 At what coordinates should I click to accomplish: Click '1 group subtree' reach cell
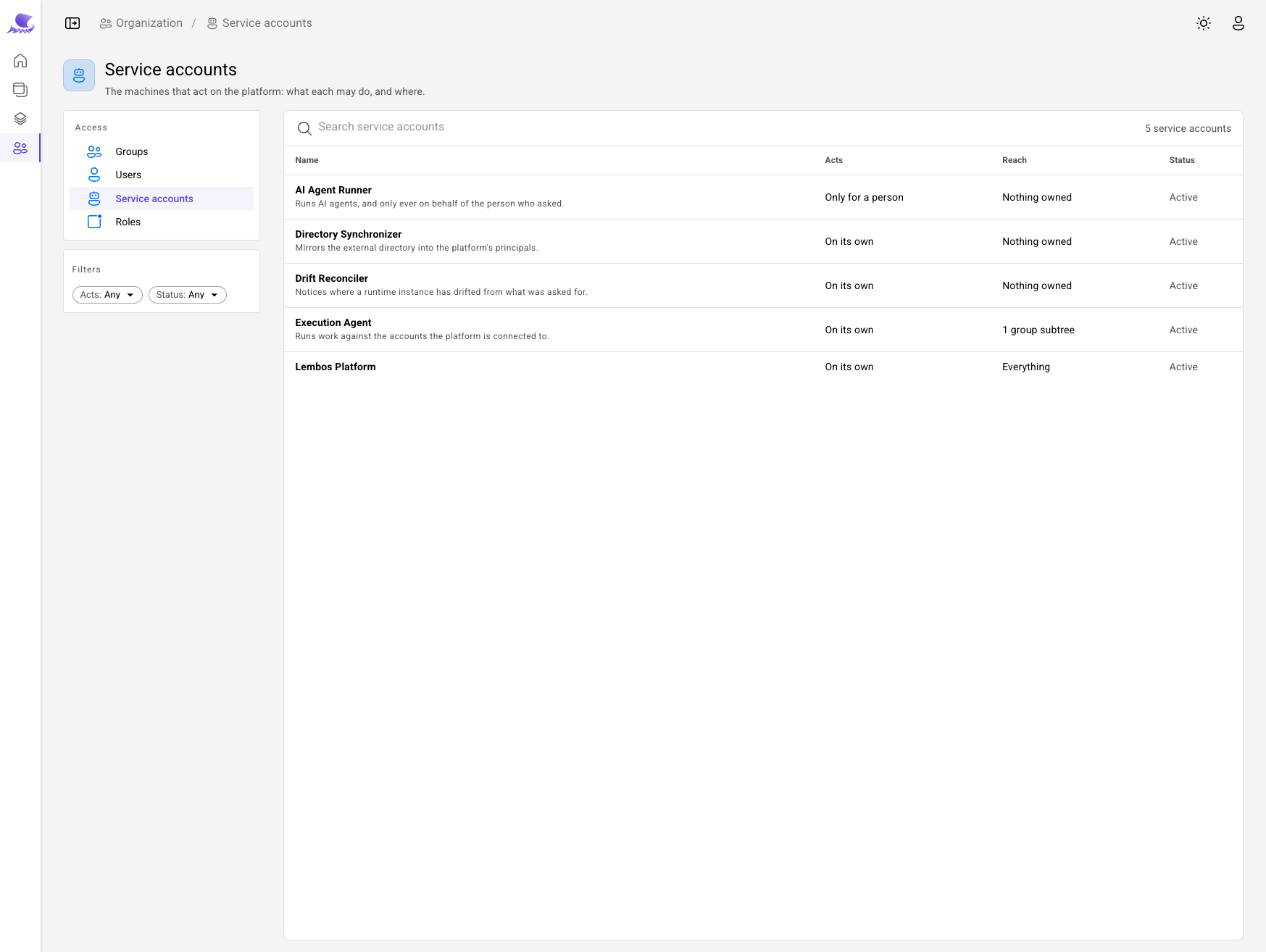(x=1038, y=330)
